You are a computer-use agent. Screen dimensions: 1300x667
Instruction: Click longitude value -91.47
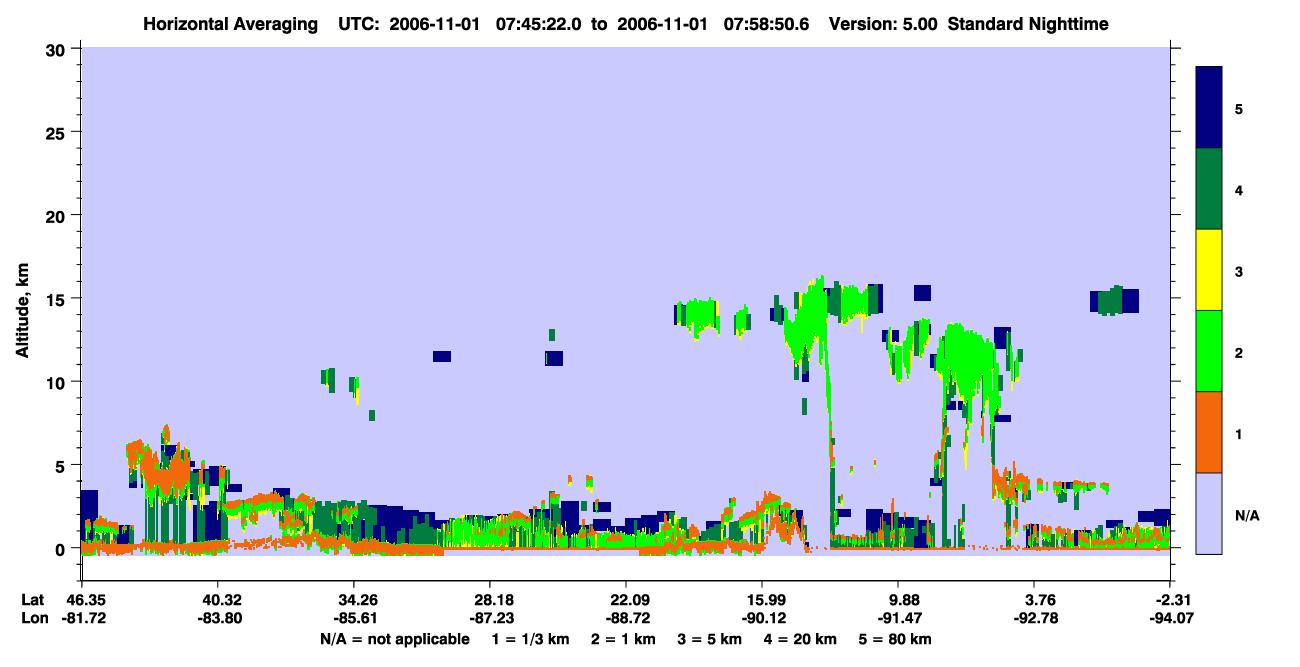898,618
